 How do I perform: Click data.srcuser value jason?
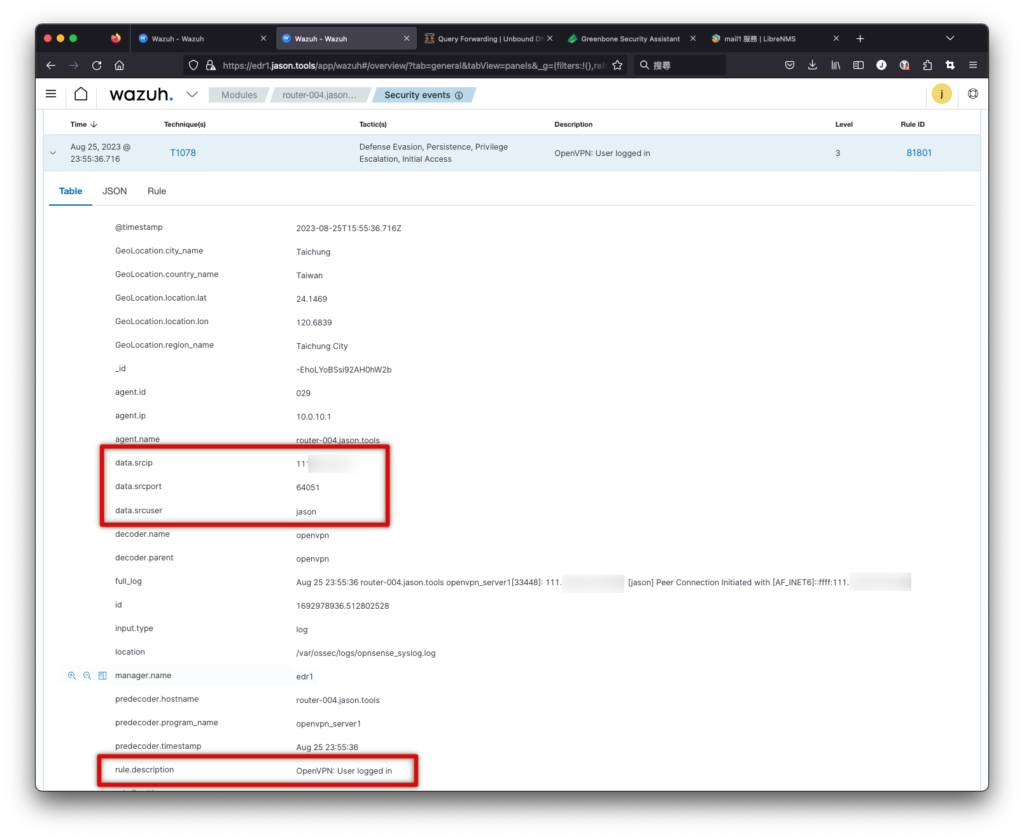tap(306, 511)
